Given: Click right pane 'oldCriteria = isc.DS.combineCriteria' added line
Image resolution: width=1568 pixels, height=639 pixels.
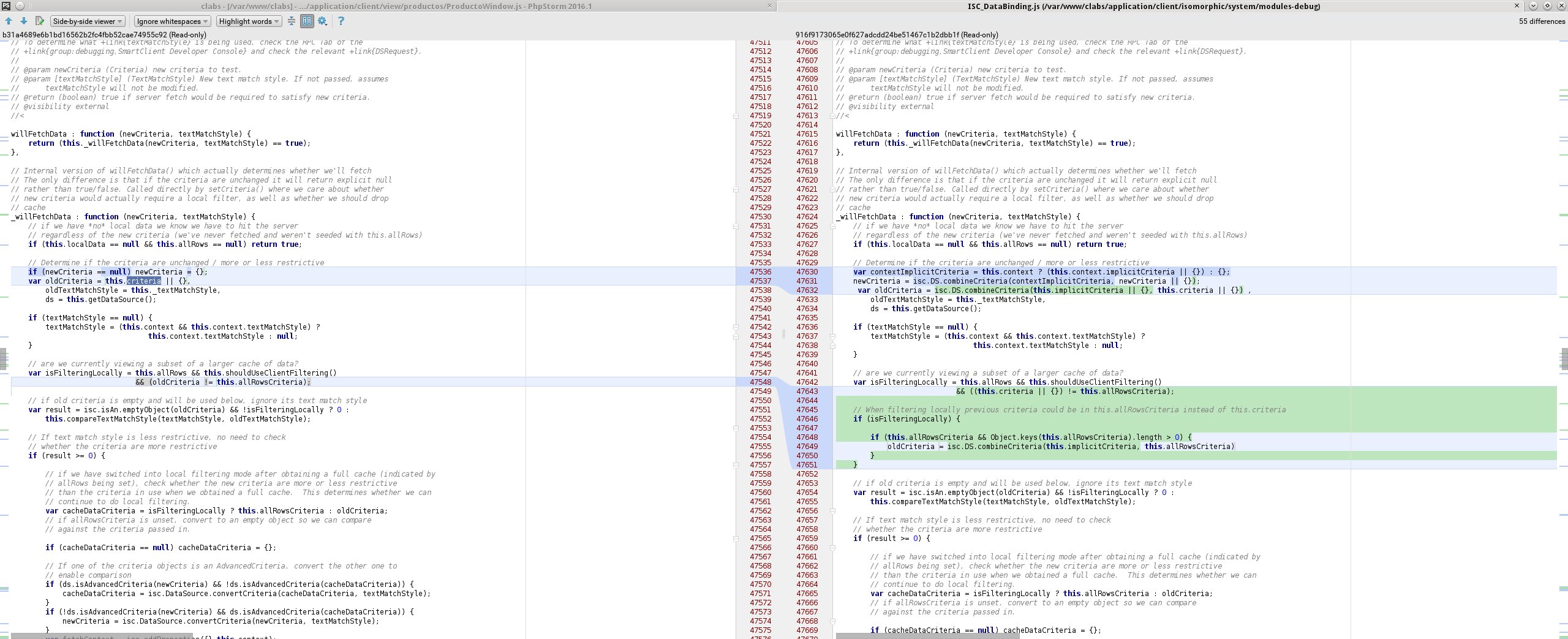Looking at the screenshot, I should coord(1061,447).
